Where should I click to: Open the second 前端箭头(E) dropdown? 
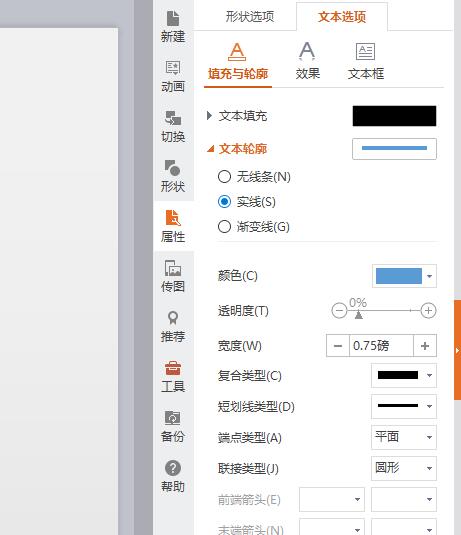(x=404, y=500)
